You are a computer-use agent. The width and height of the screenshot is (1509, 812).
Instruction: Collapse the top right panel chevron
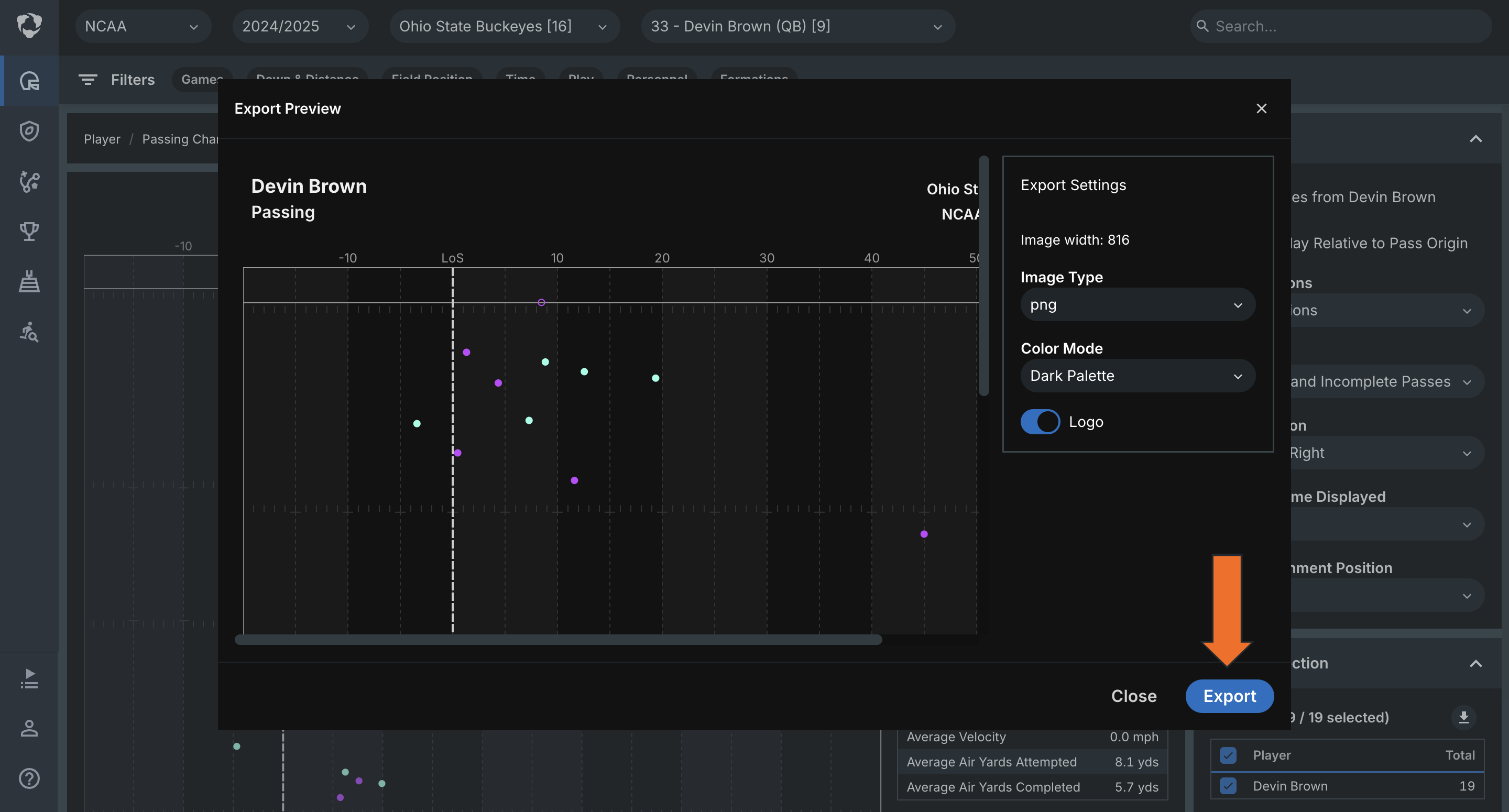click(1475, 139)
